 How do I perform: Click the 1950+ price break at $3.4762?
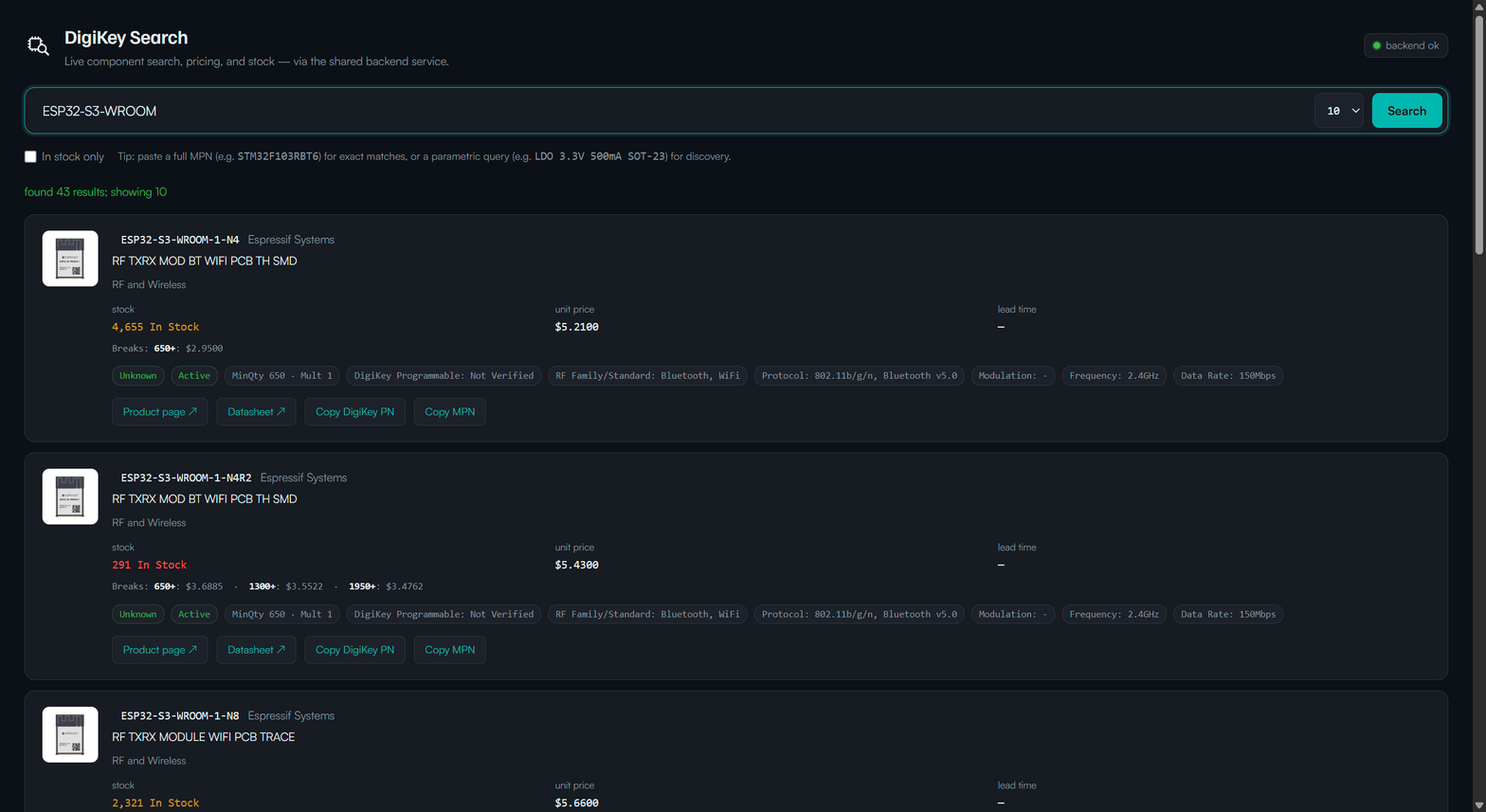[386, 586]
